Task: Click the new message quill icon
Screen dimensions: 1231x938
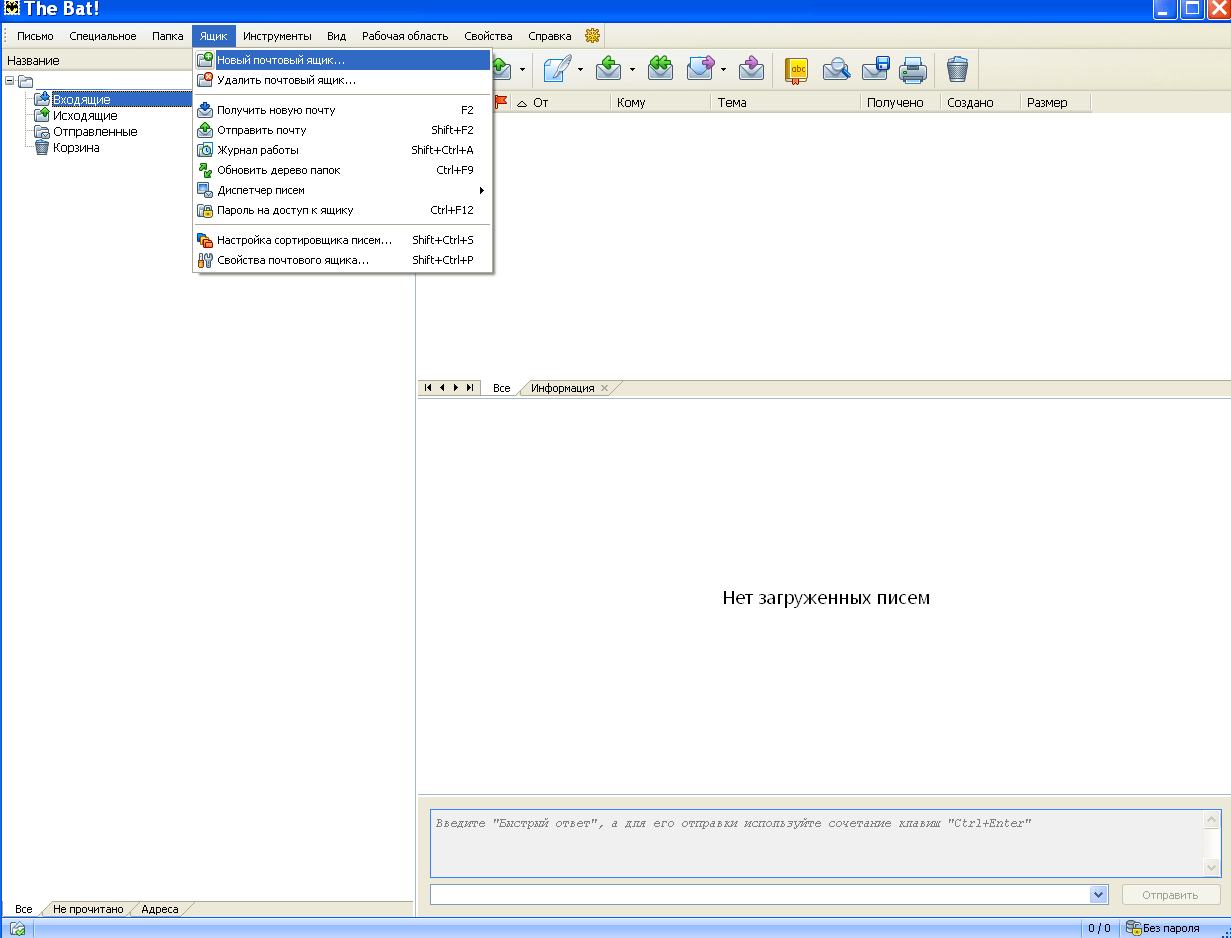Action: click(558, 69)
